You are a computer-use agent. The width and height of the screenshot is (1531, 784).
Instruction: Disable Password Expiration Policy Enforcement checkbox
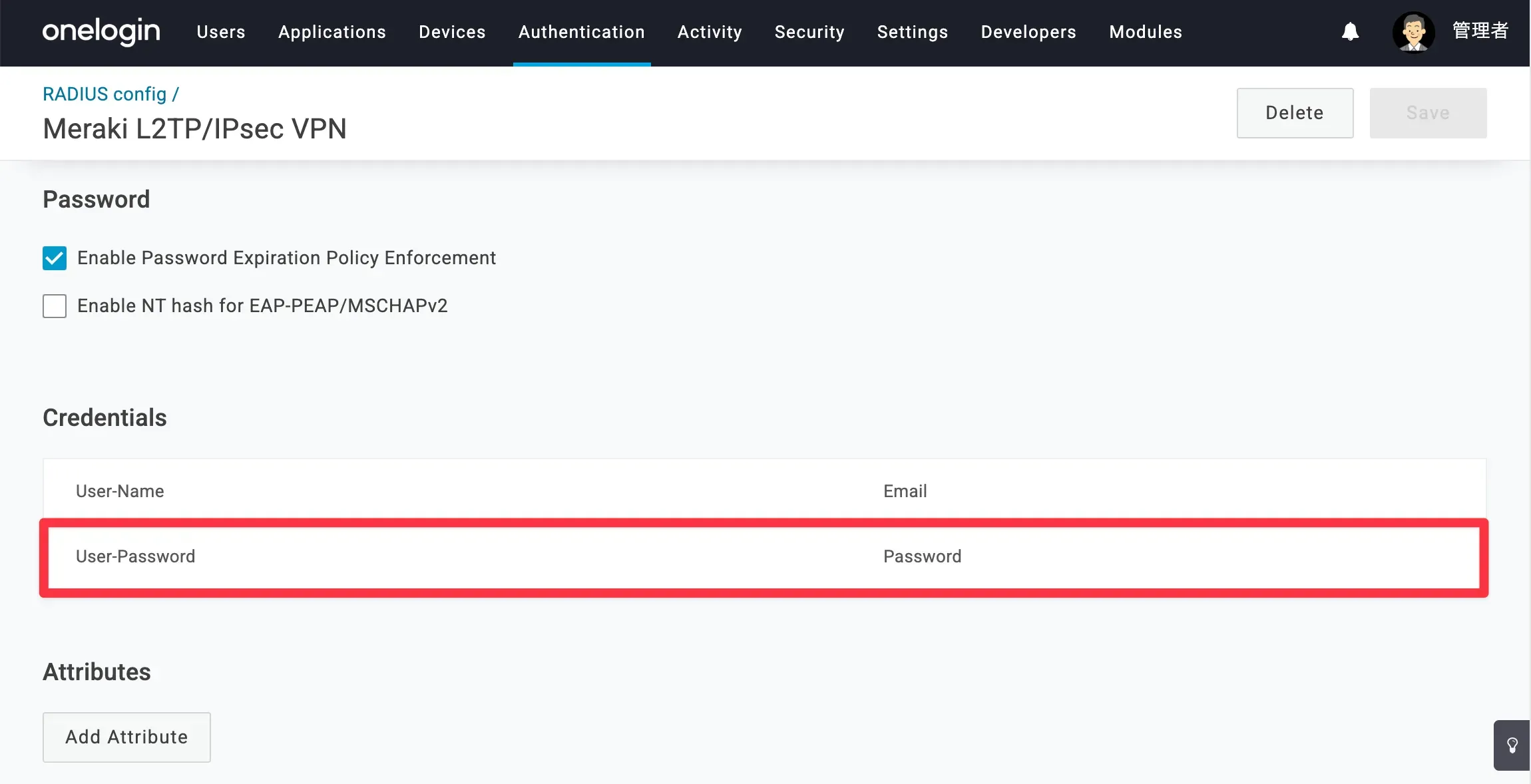(x=55, y=258)
